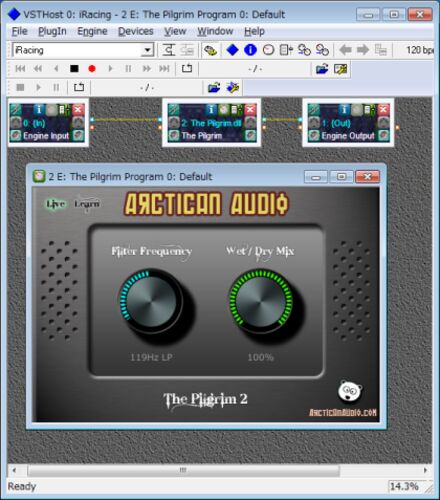The height and width of the screenshot is (500, 440).
Task: Click the 100% mix value readout
Action: 260,357
